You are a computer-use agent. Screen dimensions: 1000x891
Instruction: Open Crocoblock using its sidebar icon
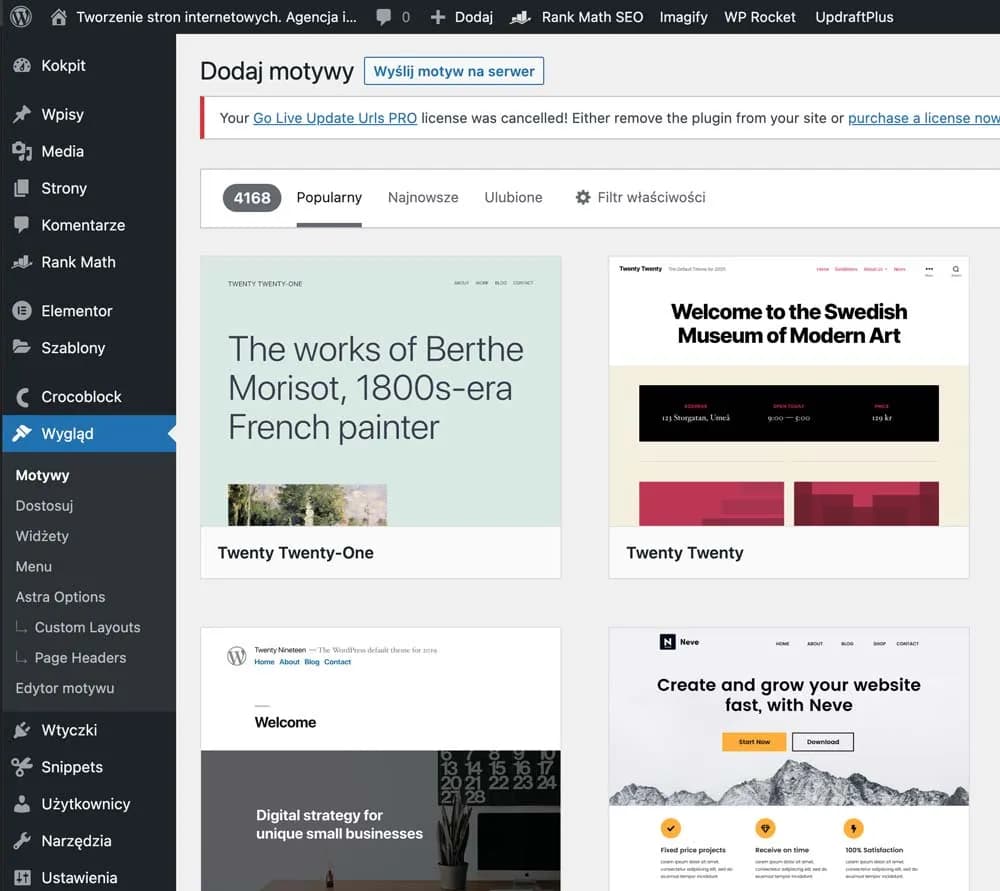tap(22, 396)
